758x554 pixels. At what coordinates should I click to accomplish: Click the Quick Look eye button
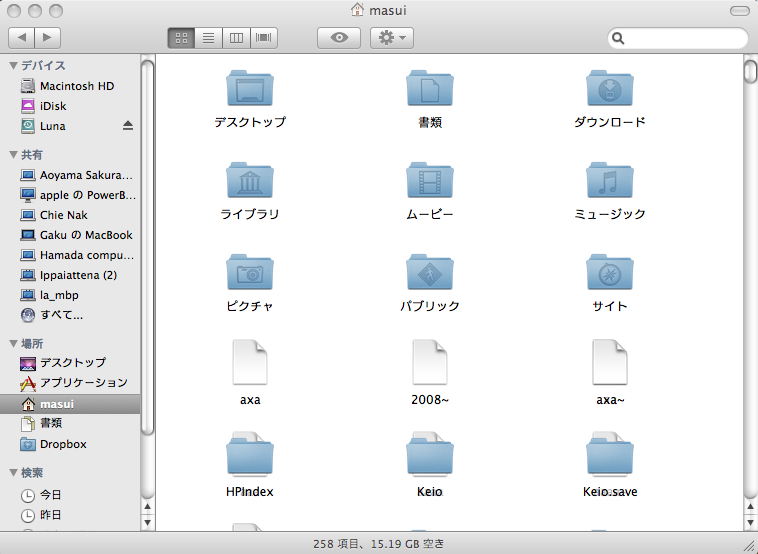click(339, 38)
